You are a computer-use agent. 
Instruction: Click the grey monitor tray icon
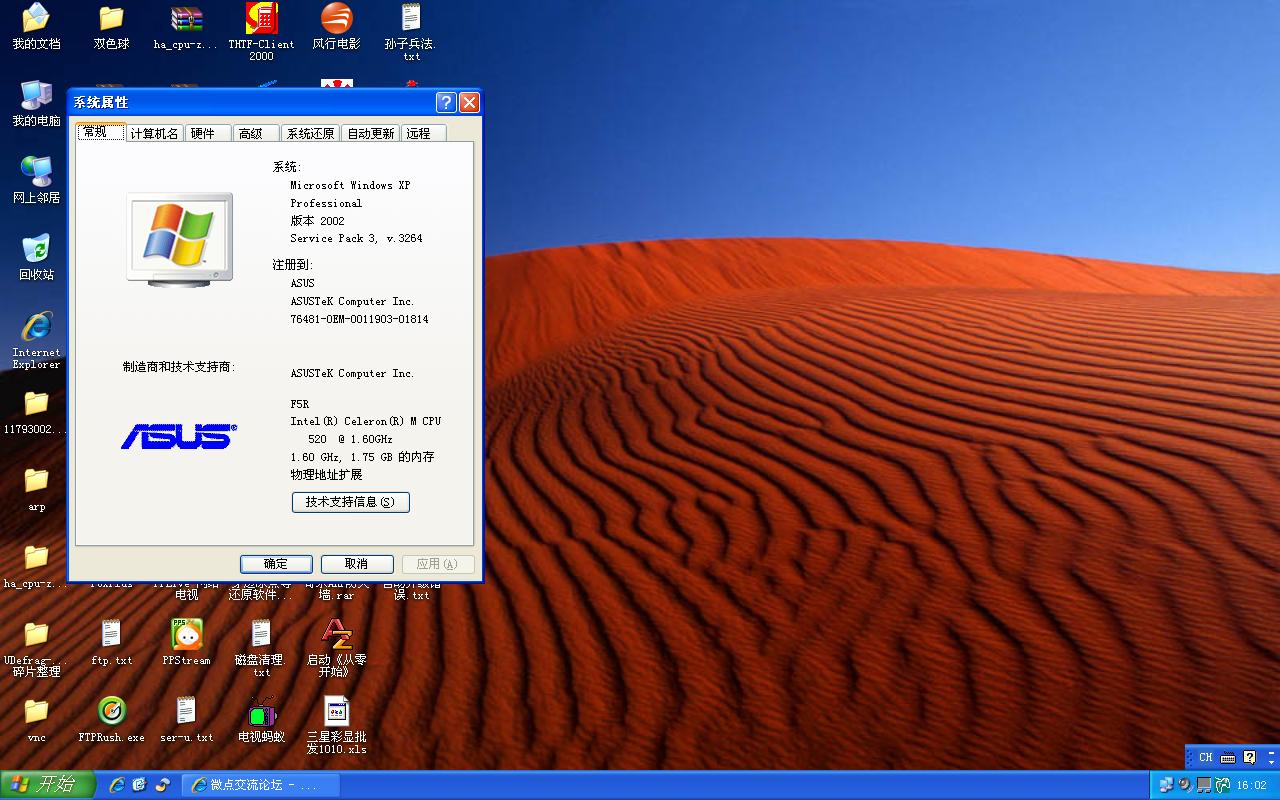(x=1204, y=785)
